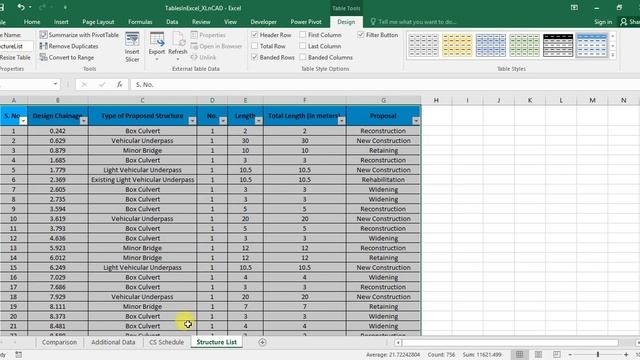Apply the black table style swatch
The image size is (640, 360).
(558, 45)
